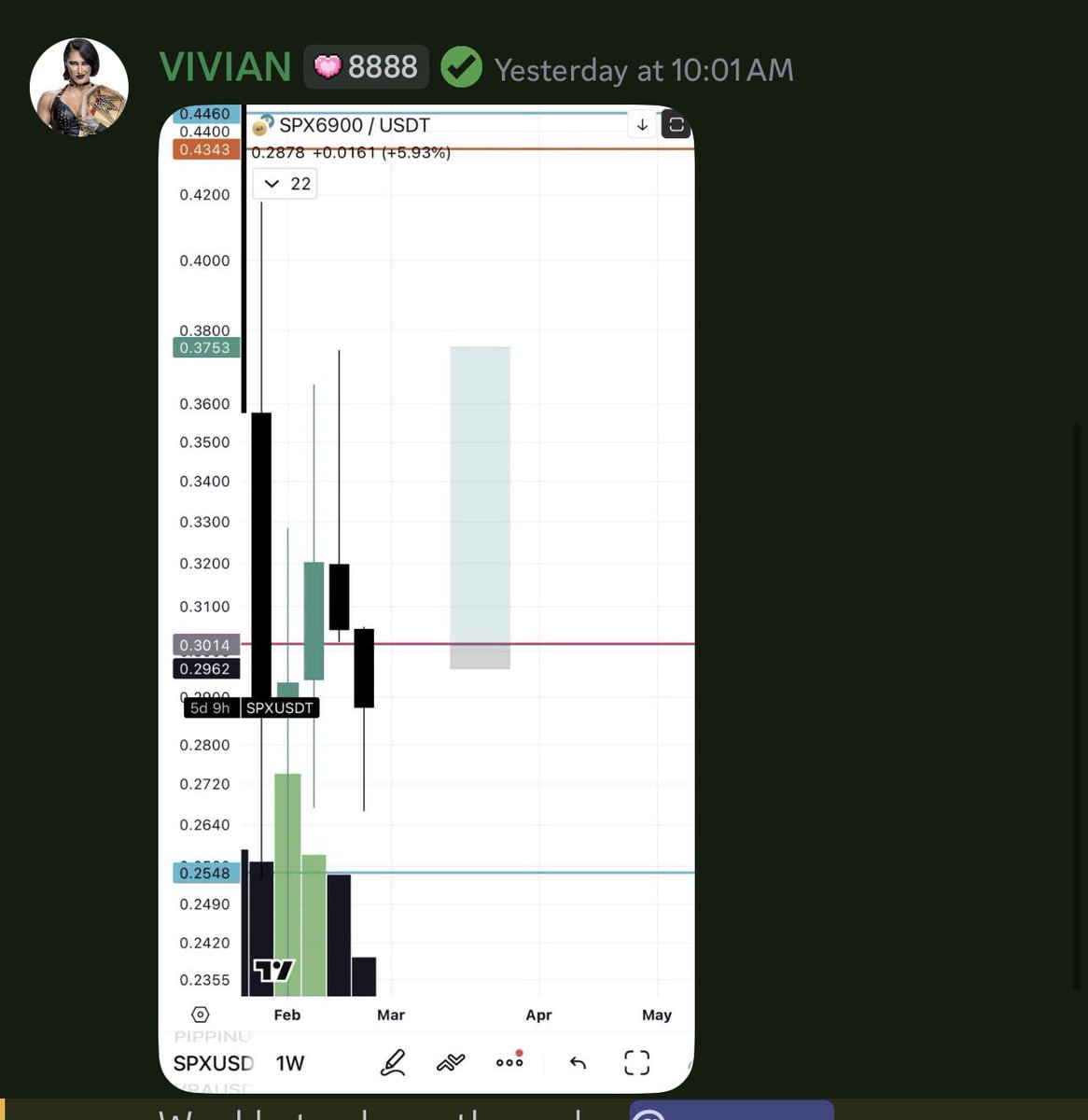The width and height of the screenshot is (1088, 1120).
Task: Click the SPX6900 / USDT chart title
Action: pyautogui.click(x=354, y=125)
